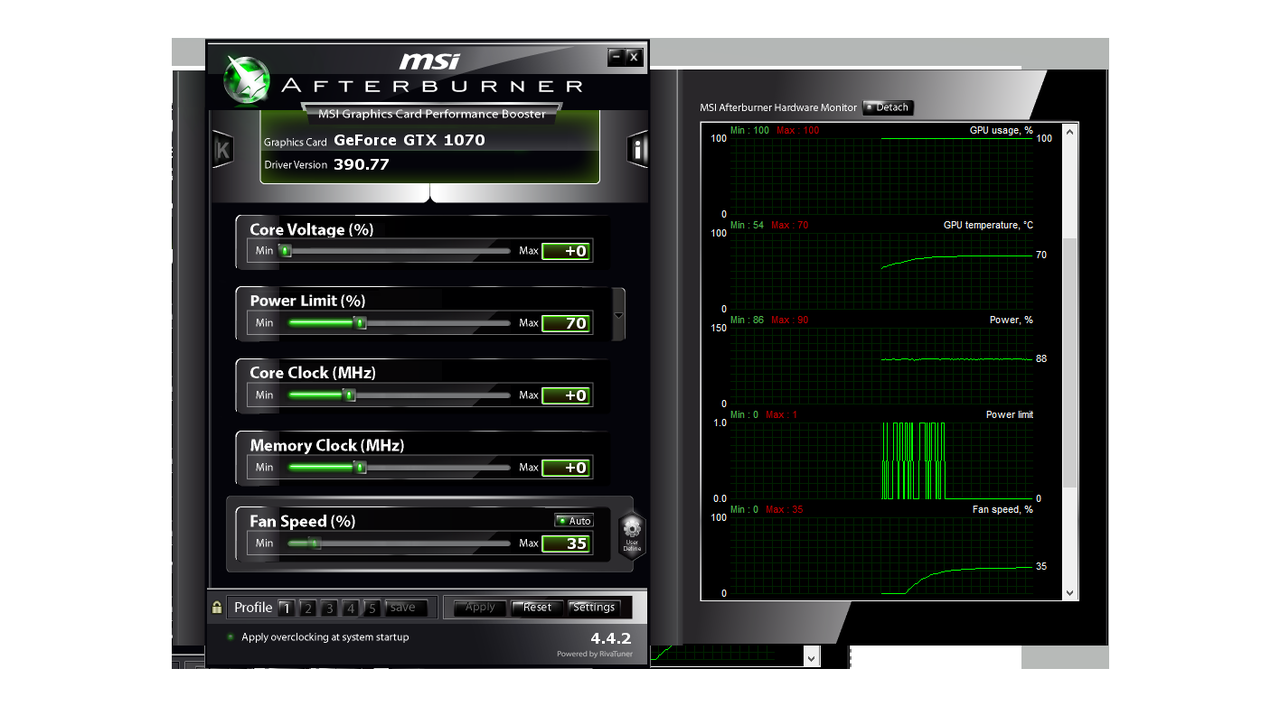Select Profile slot 3
The width and height of the screenshot is (1280, 706).
[329, 608]
